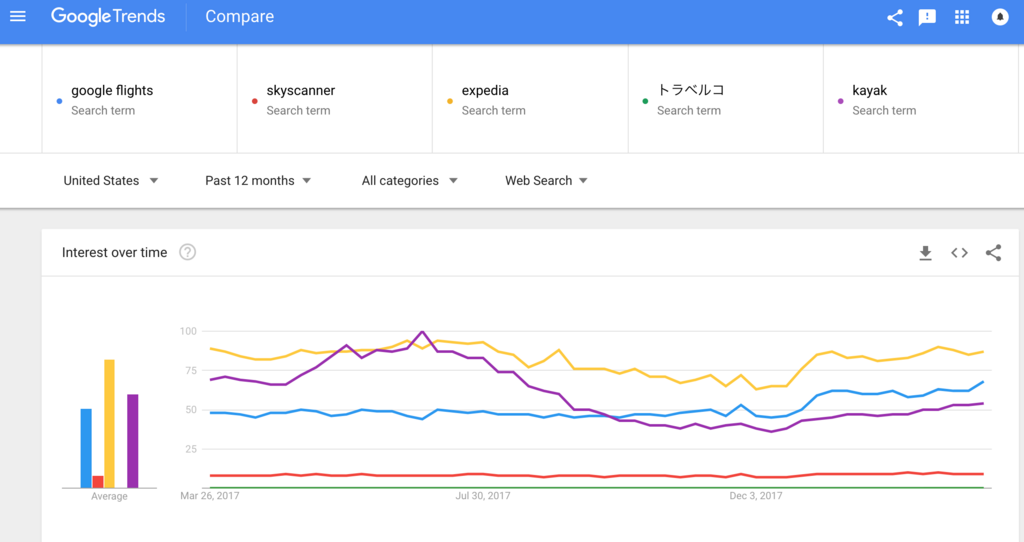Open the Interest over time help icon

(x=187, y=252)
